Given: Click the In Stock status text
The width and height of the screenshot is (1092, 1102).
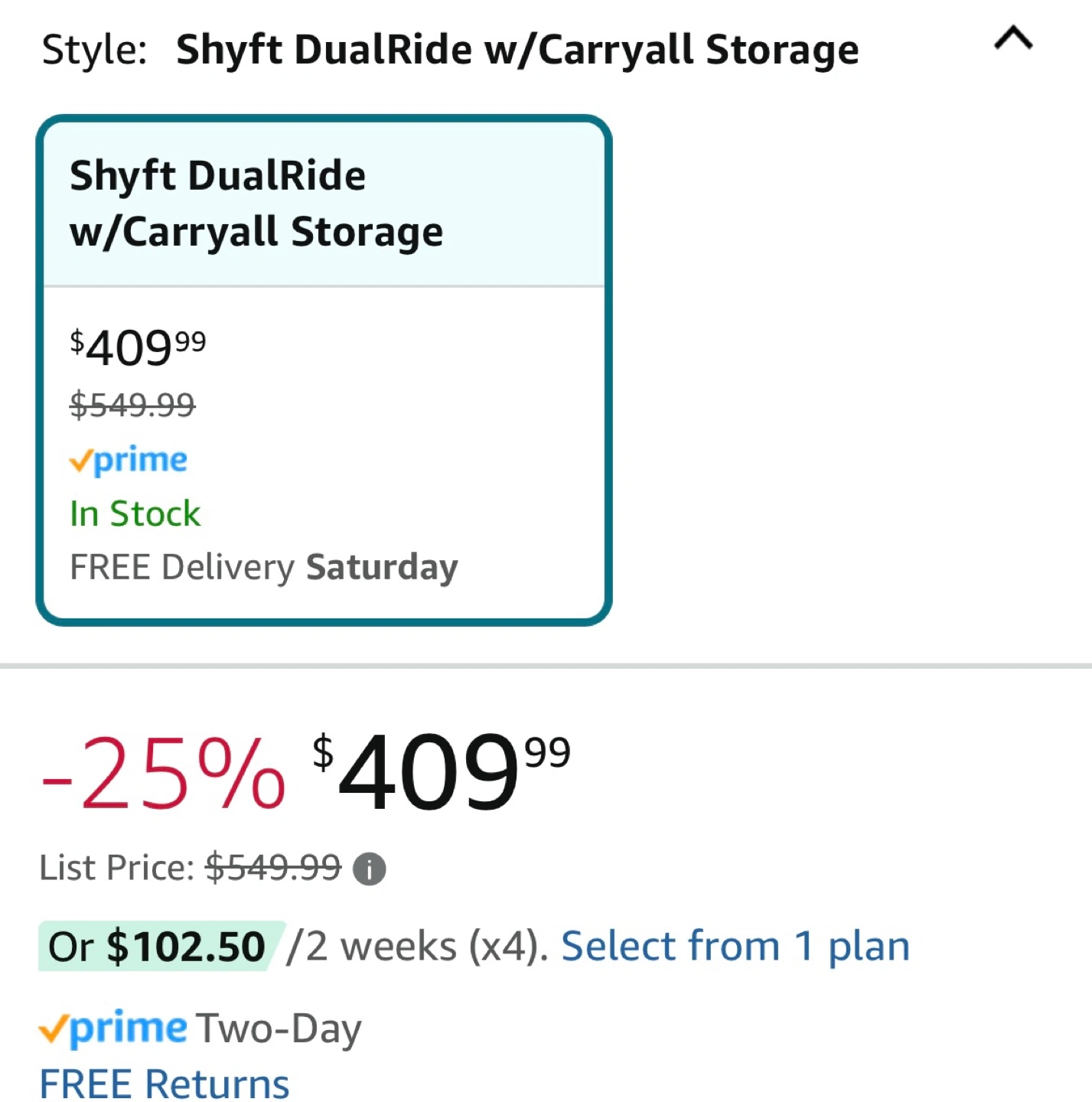Looking at the screenshot, I should click(135, 514).
